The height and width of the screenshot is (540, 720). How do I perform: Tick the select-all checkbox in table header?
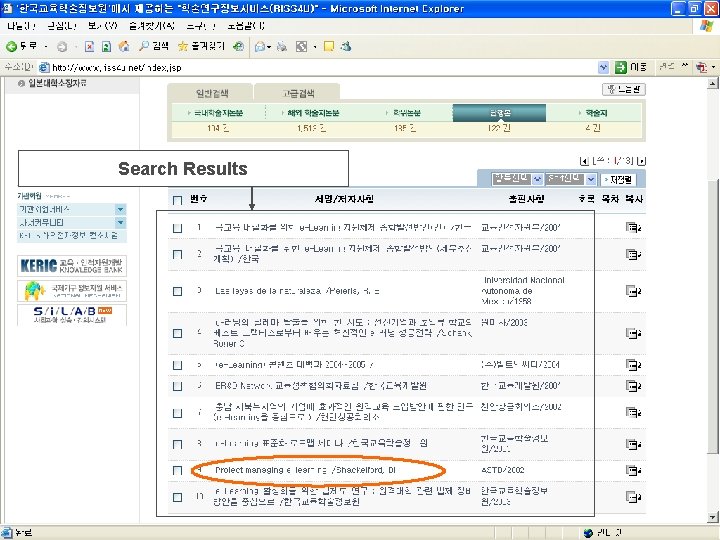click(x=178, y=200)
